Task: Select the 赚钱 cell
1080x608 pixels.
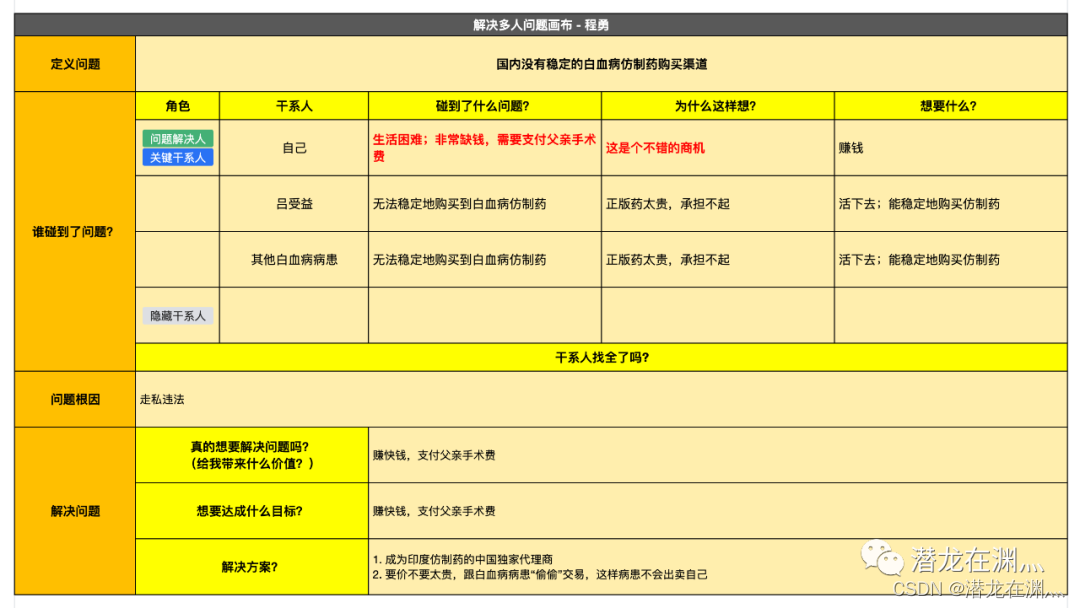Action: click(951, 148)
